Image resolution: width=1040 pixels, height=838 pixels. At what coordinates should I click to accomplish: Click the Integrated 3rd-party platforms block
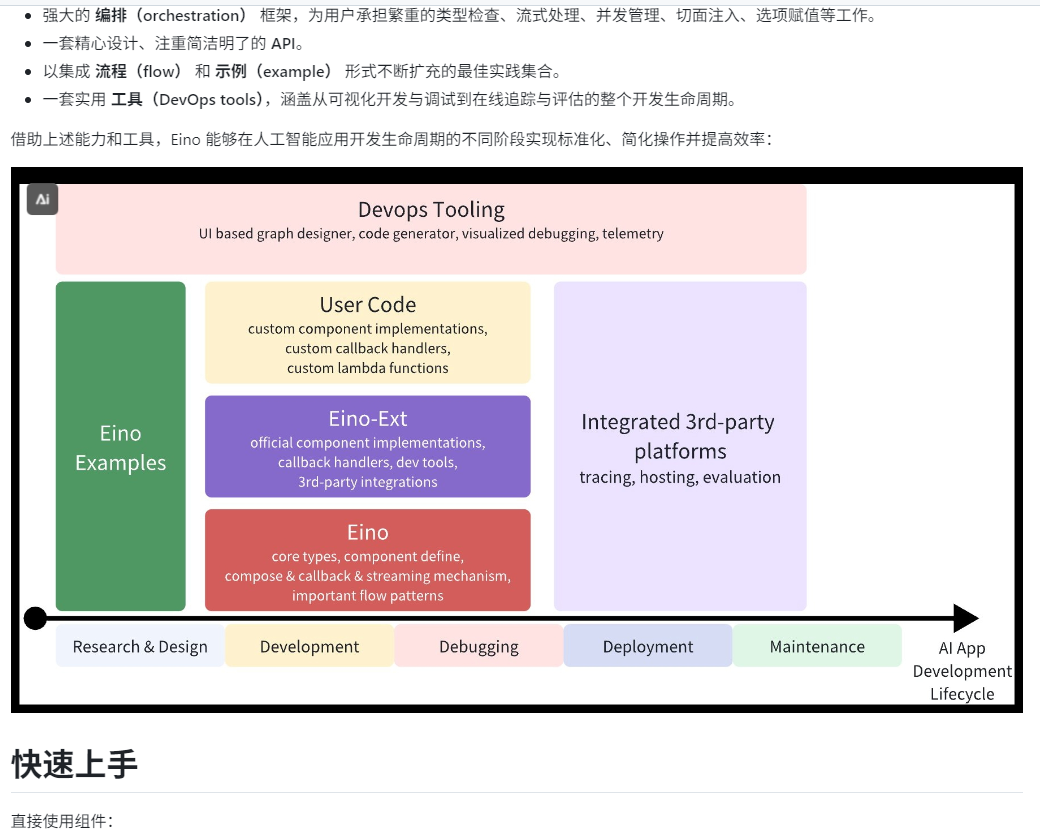(x=679, y=446)
